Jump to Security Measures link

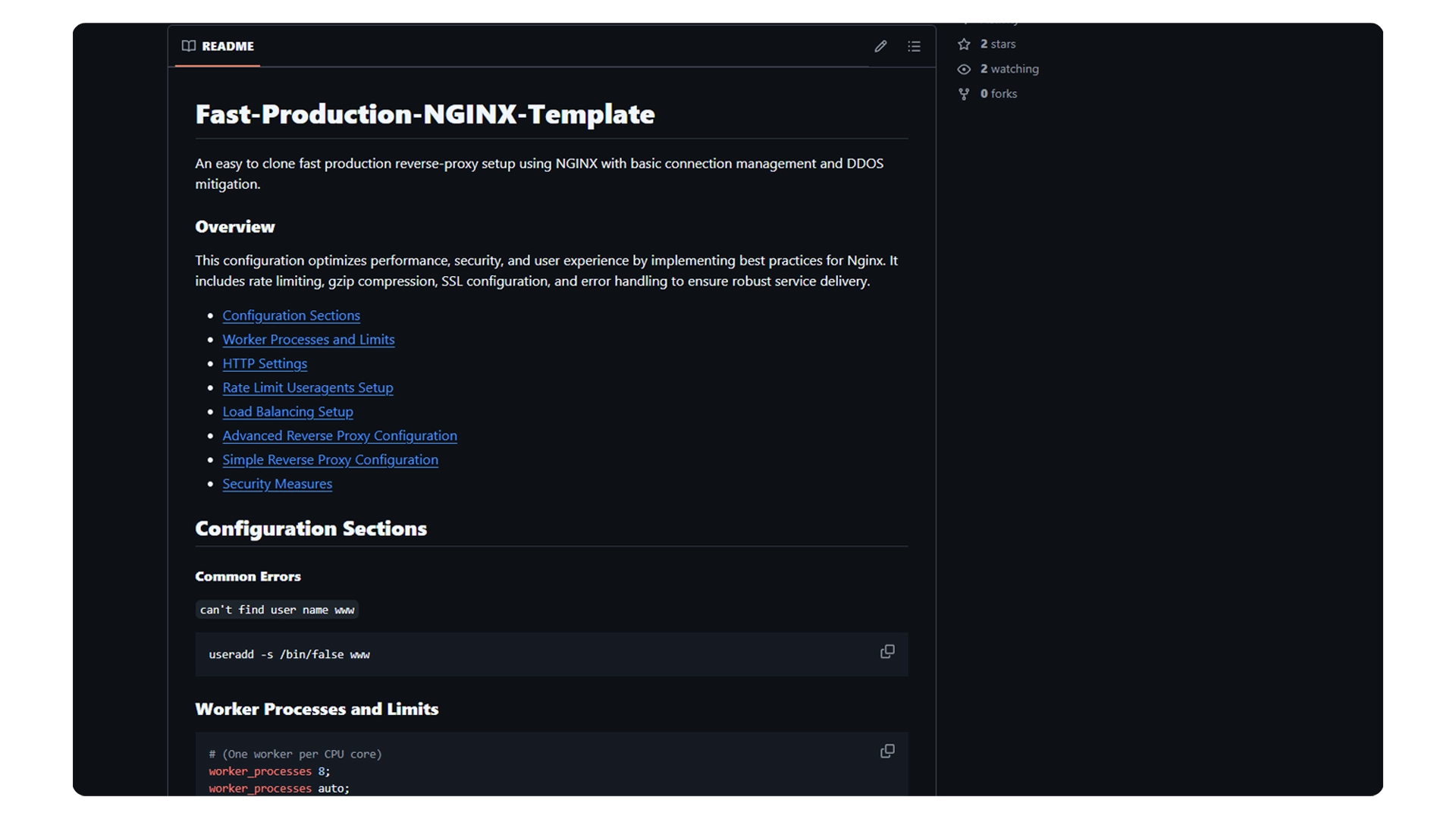(x=278, y=484)
